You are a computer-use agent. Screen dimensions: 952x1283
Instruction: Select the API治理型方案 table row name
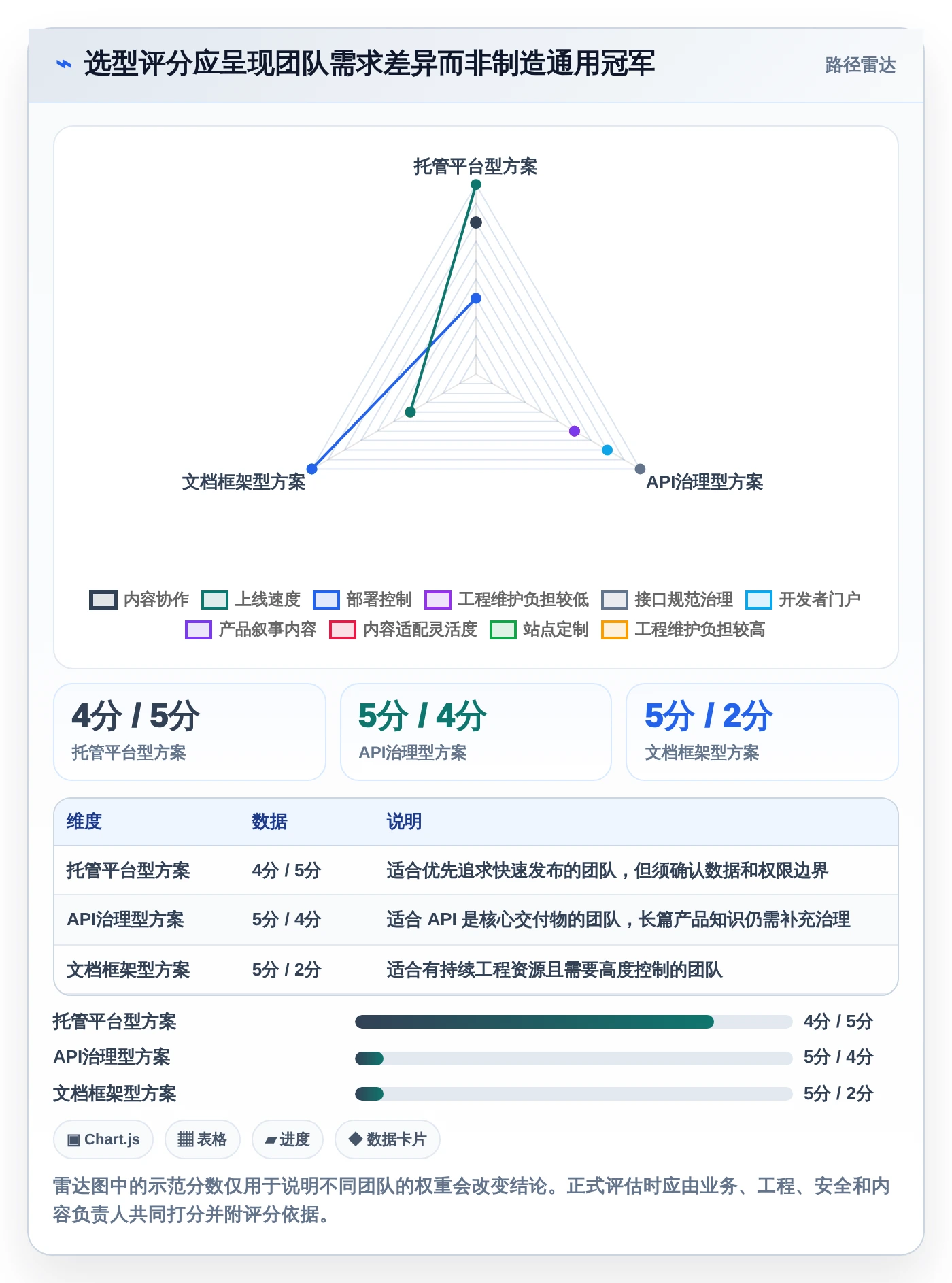click(125, 919)
